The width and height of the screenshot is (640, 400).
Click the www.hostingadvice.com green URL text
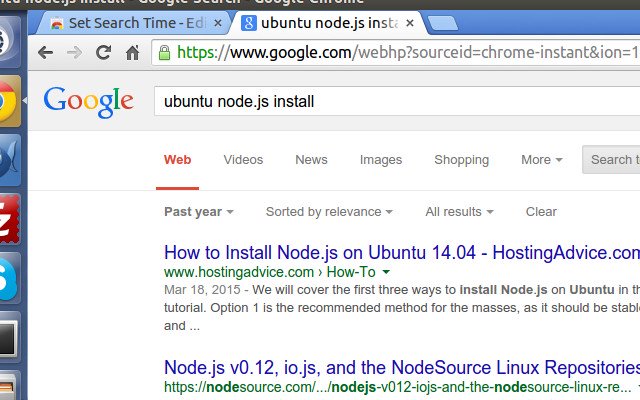(239, 272)
